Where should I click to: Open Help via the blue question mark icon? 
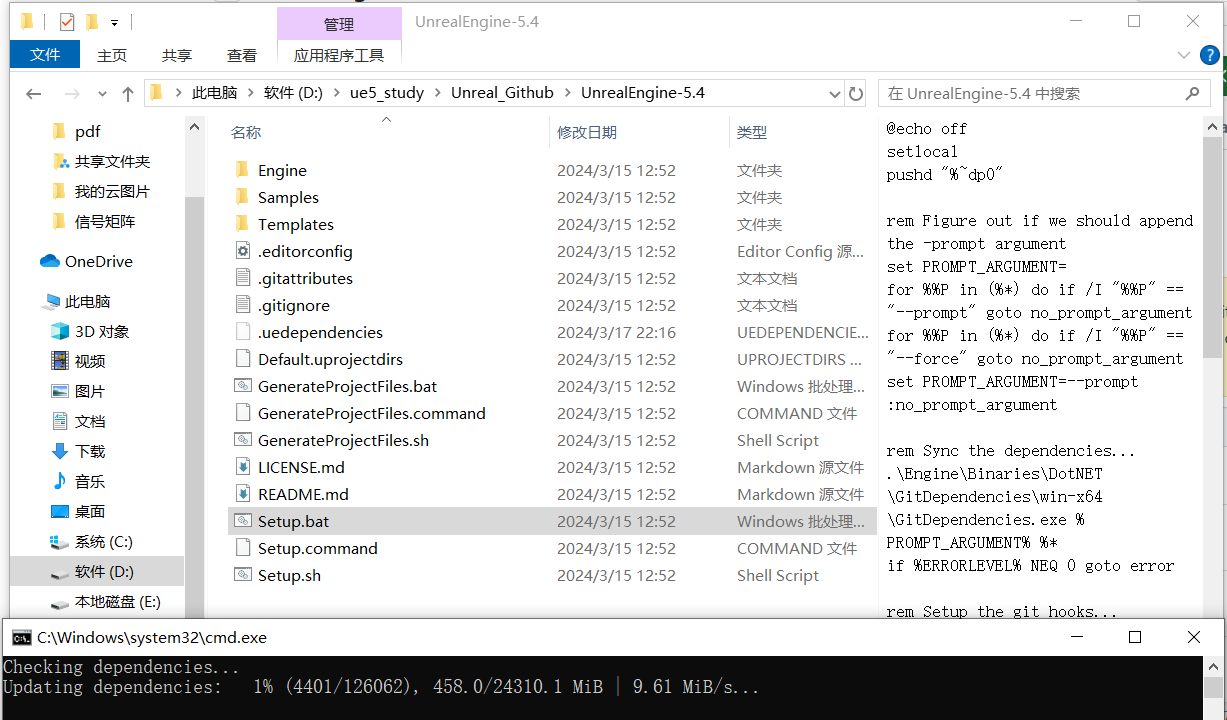coord(1208,56)
